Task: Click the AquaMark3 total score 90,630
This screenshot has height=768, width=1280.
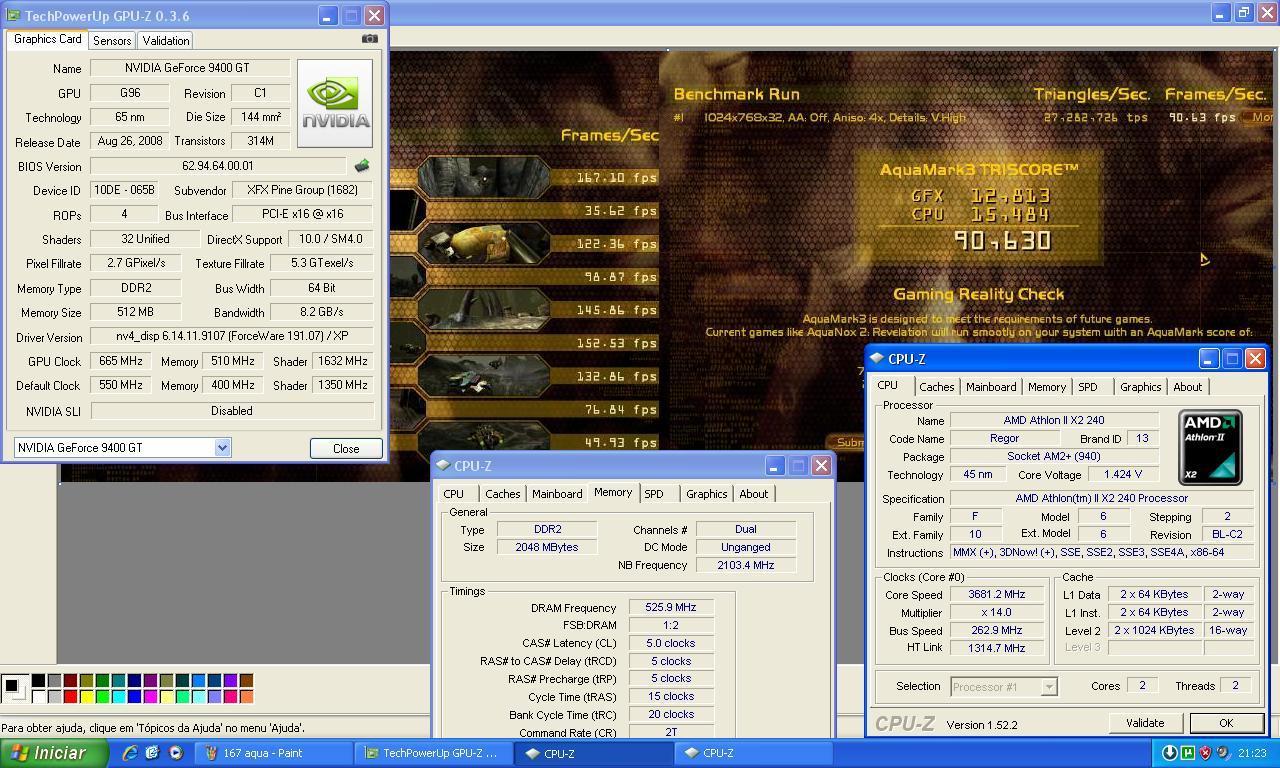Action: (1002, 240)
